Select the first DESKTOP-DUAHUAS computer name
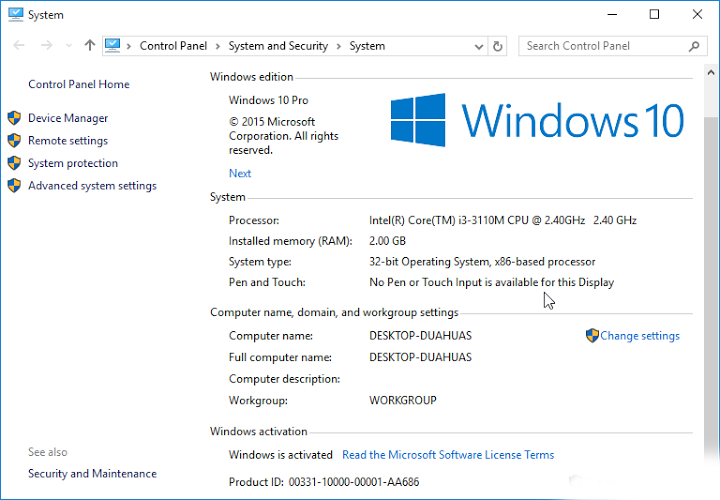The height and width of the screenshot is (500, 720). [421, 336]
